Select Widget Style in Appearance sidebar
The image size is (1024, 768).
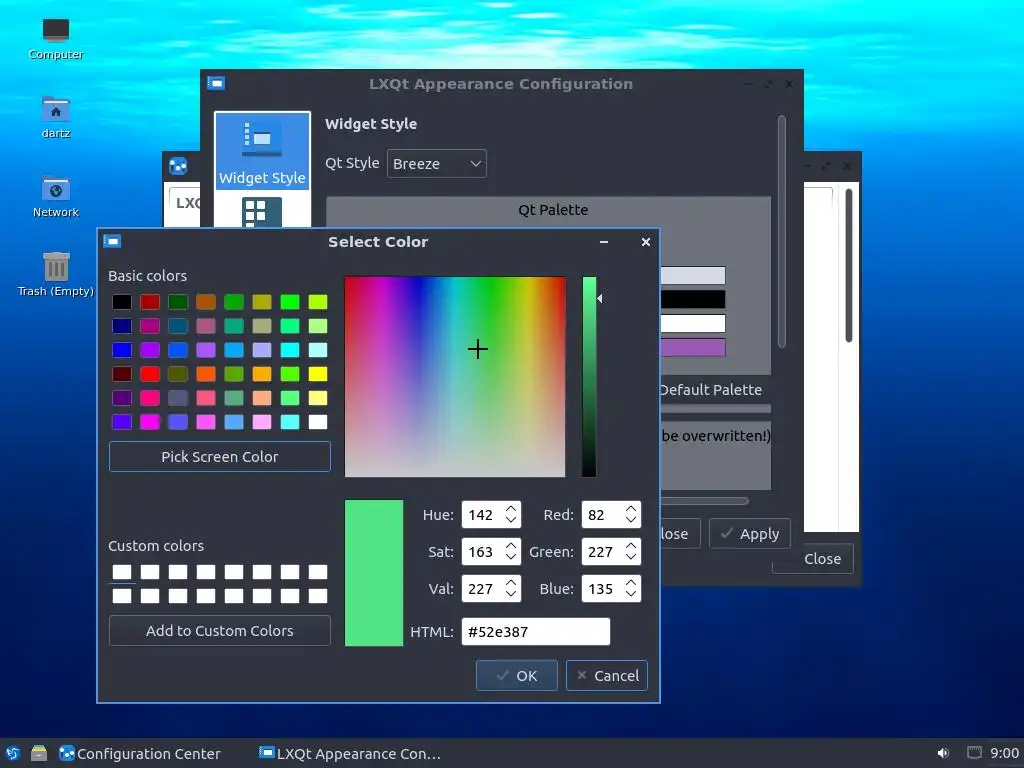[x=262, y=151]
